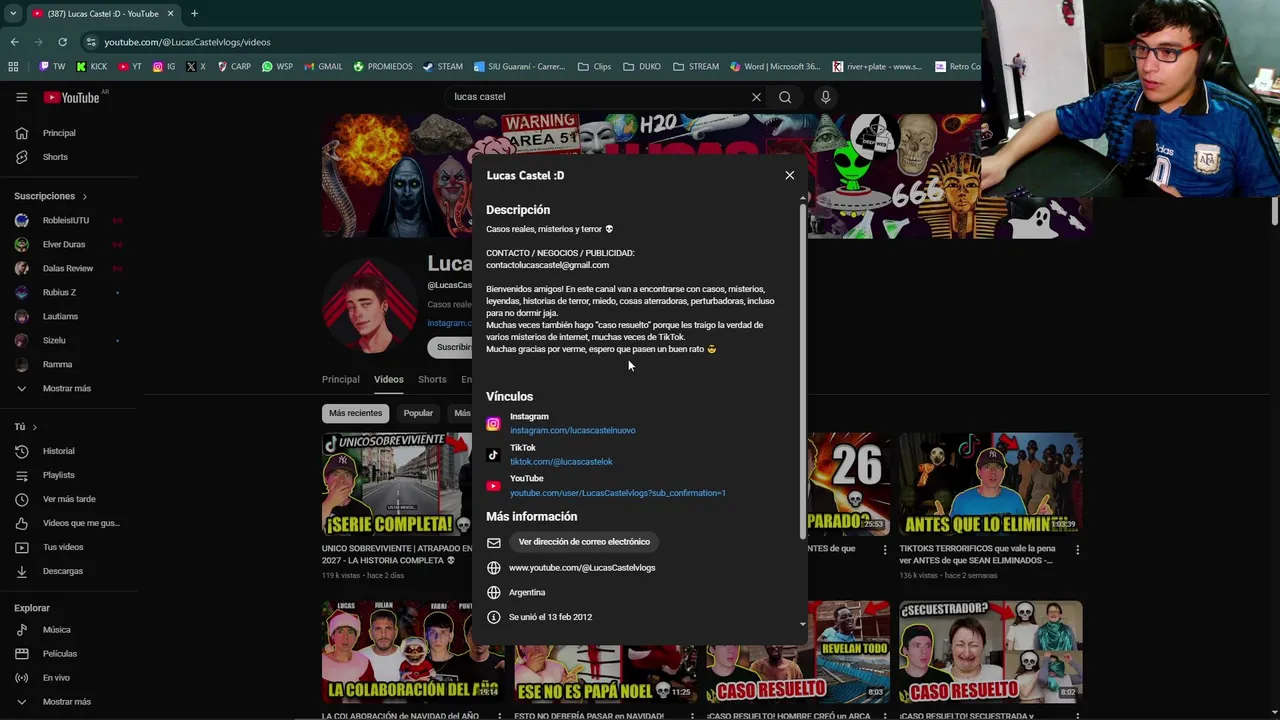The width and height of the screenshot is (1280, 720).
Task: Select the Lucas Castel YouTube browser tab
Action: tap(103, 14)
